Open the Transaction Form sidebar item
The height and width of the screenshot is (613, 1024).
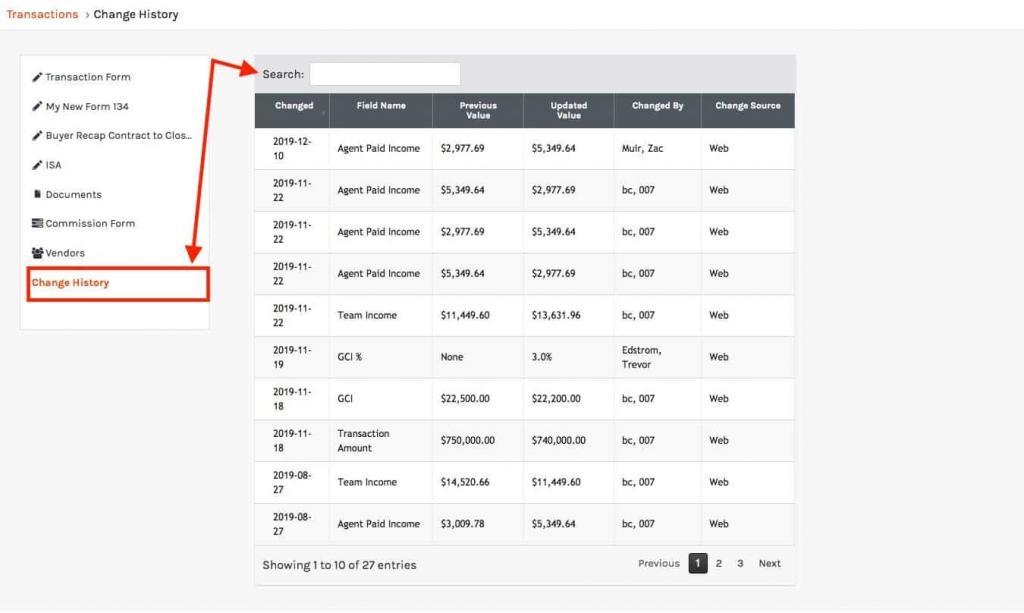[88, 77]
